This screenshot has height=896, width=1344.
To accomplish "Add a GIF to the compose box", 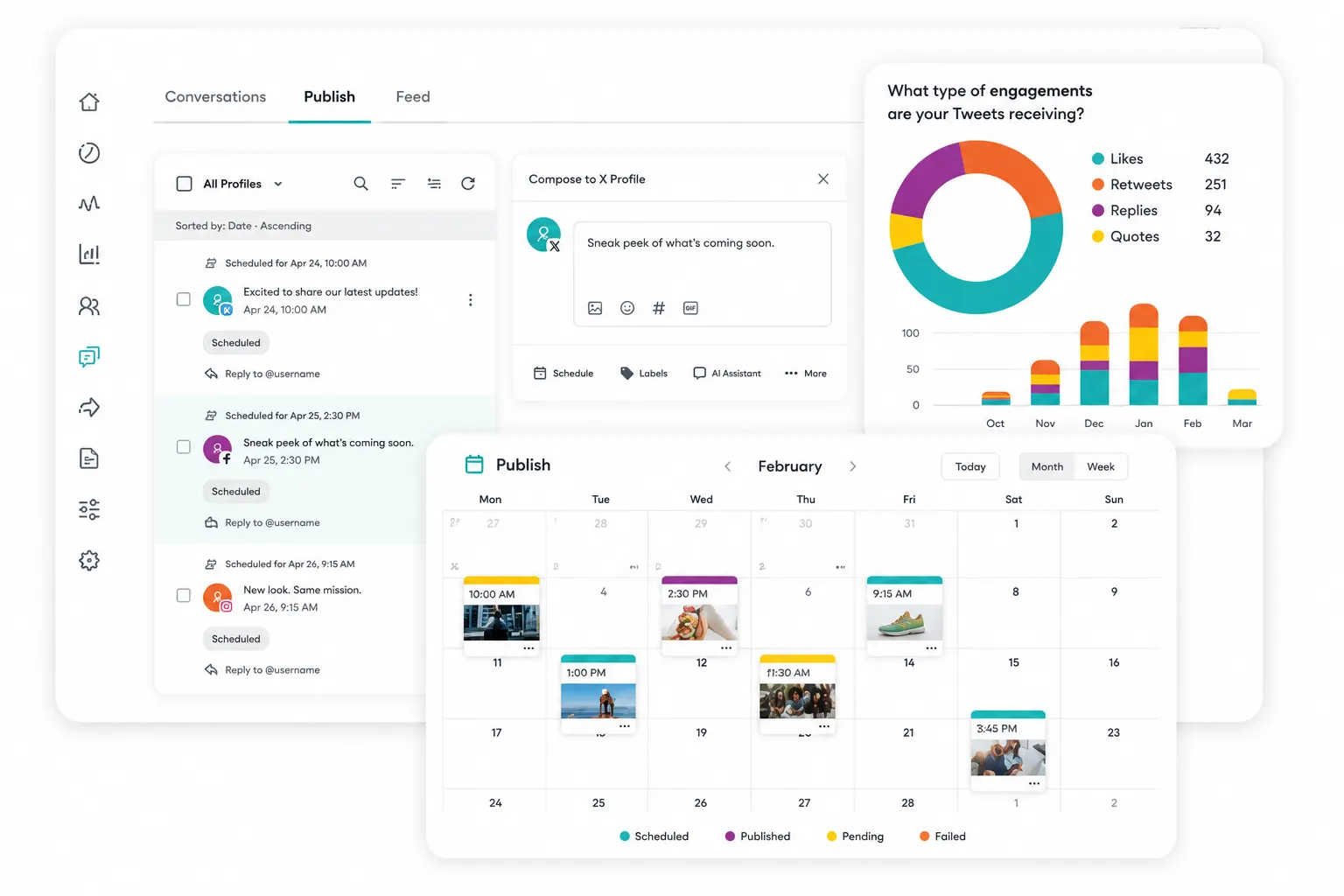I will [x=690, y=308].
